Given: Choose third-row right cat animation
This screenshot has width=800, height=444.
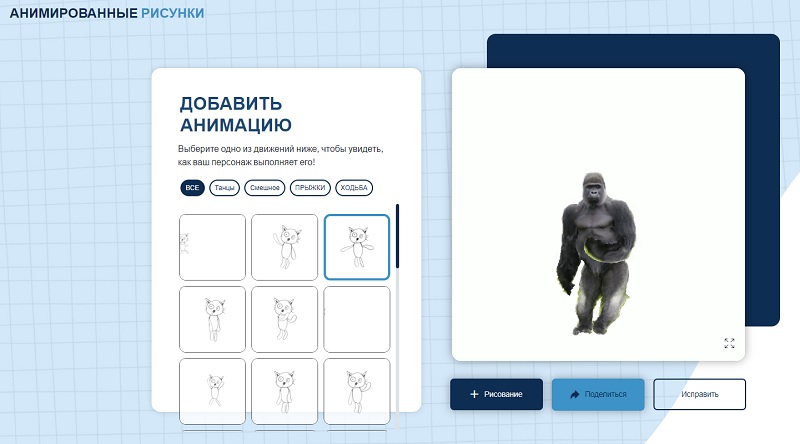Looking at the screenshot, I should pos(357,391).
